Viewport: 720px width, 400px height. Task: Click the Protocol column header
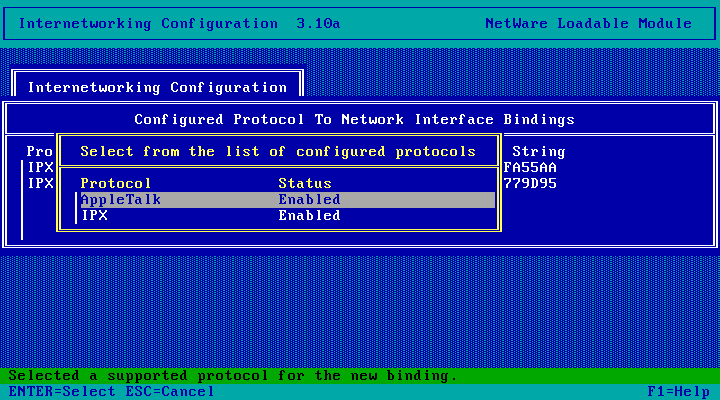click(x=116, y=184)
